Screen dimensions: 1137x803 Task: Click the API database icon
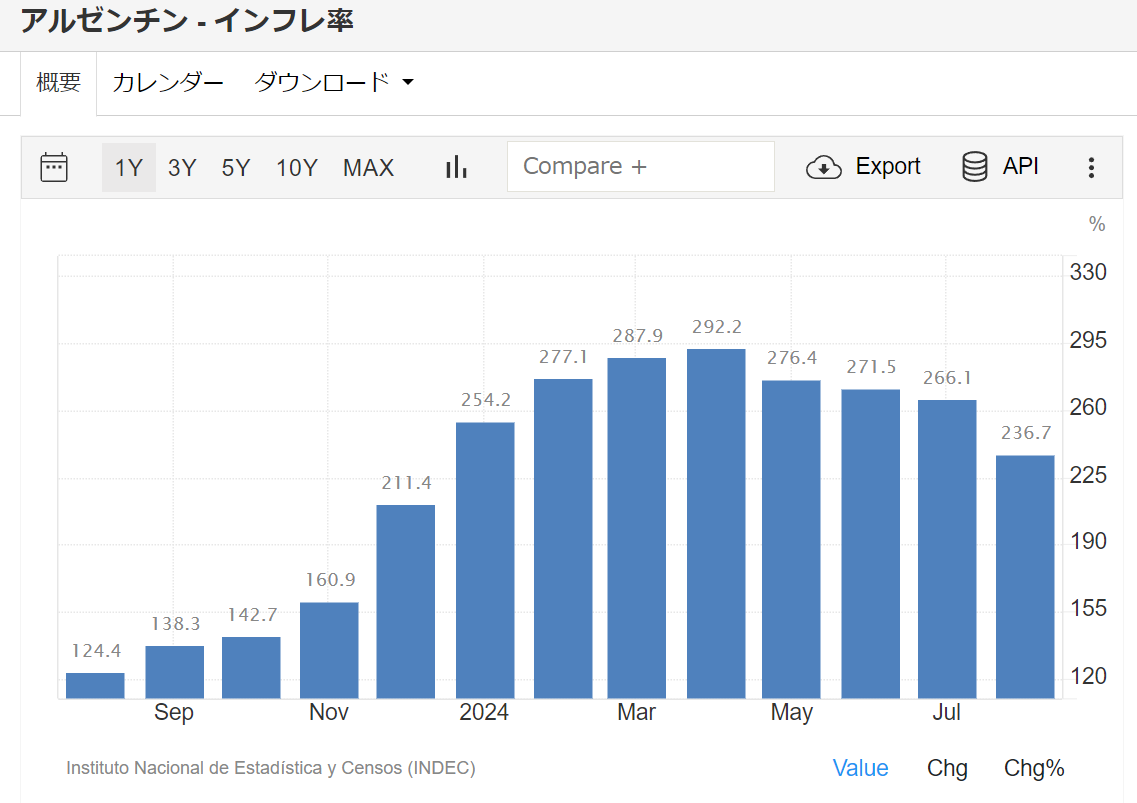[974, 167]
